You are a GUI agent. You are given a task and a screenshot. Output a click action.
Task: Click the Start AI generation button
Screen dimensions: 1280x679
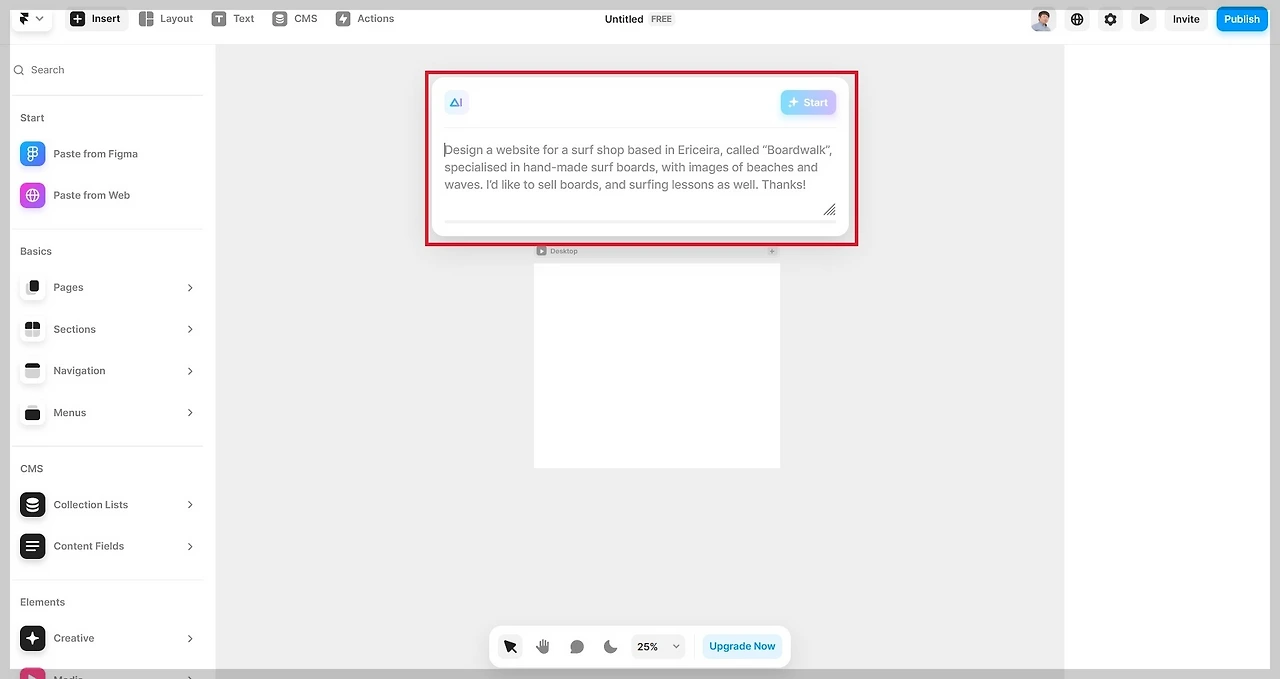(x=808, y=102)
